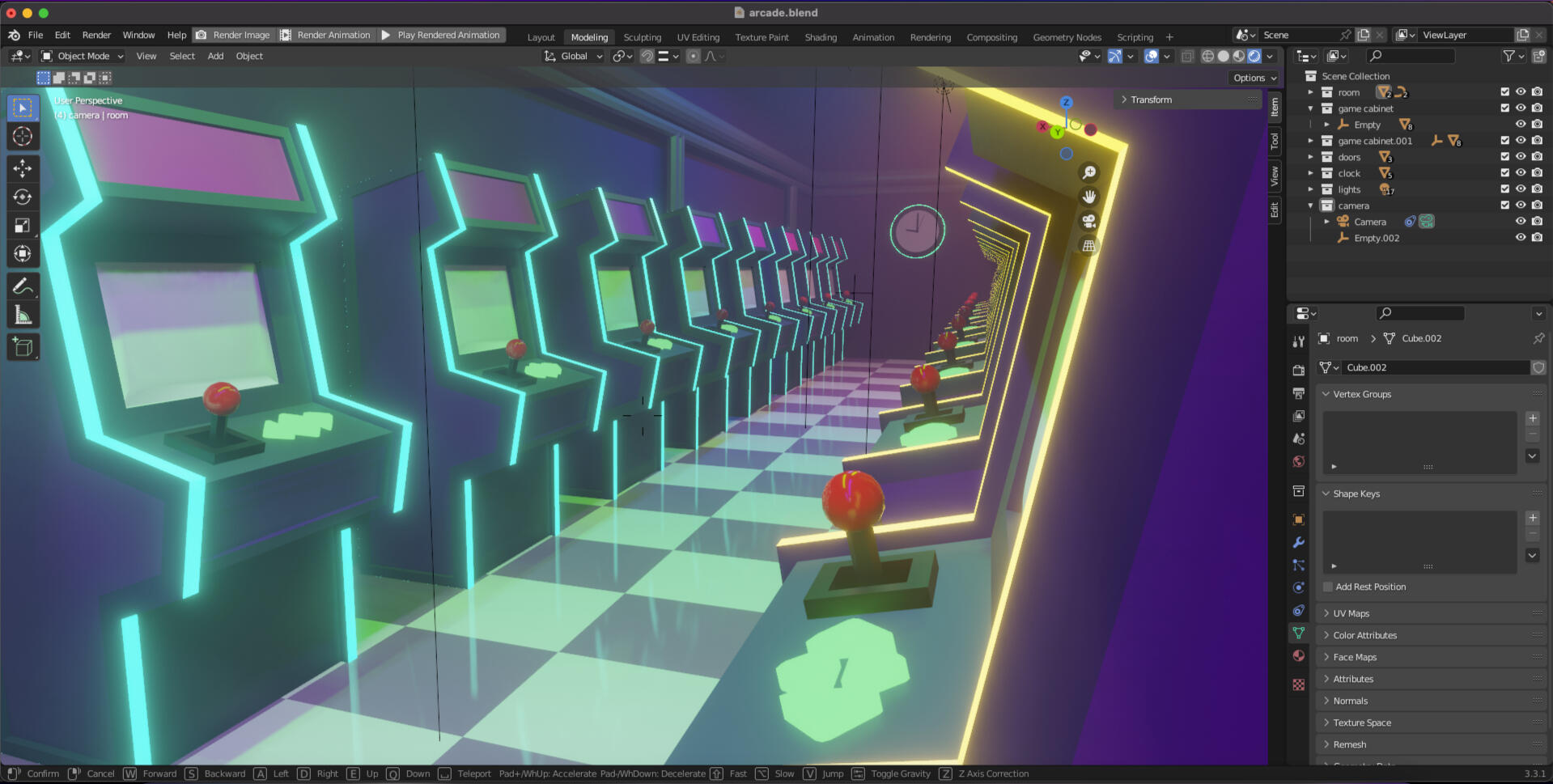Image resolution: width=1553 pixels, height=784 pixels.
Task: Hide the doors collection in viewport
Action: click(1521, 157)
